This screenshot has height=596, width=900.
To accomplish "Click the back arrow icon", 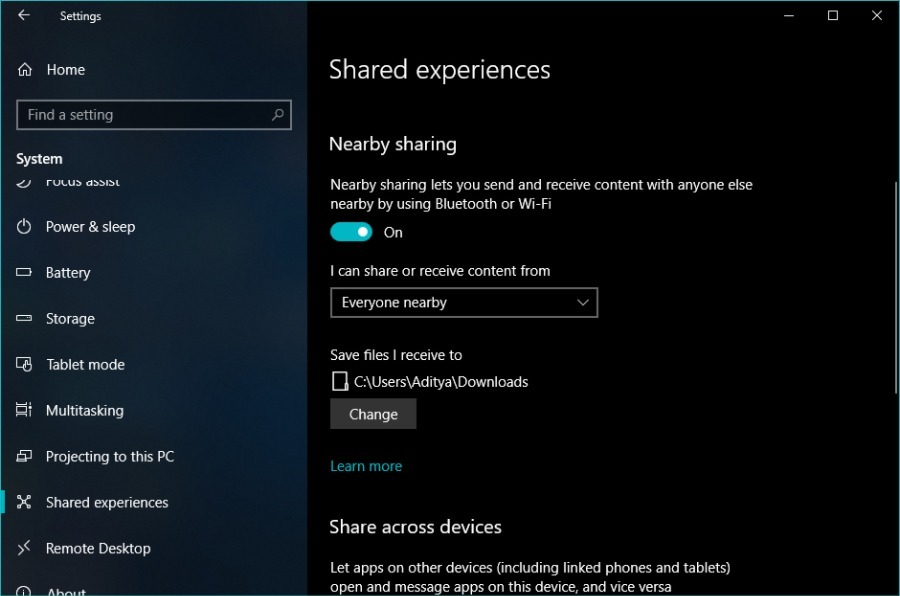I will point(24,16).
